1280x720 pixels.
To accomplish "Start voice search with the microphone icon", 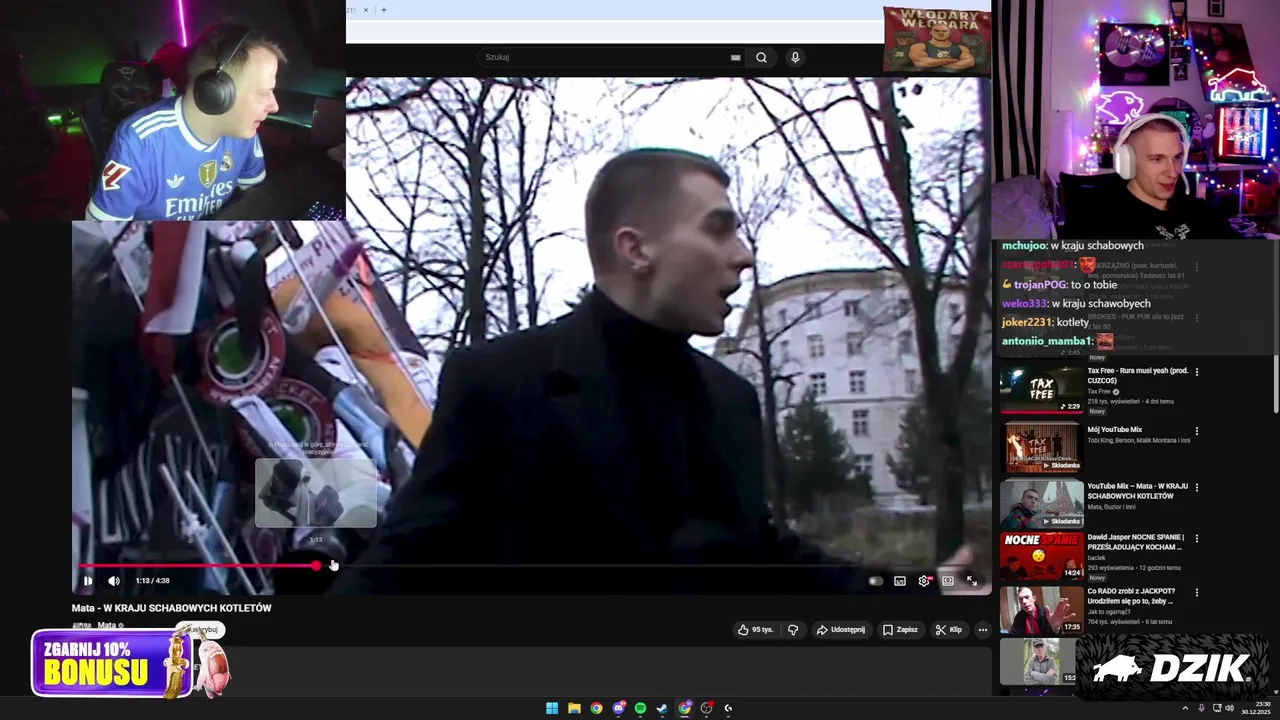I will coord(795,57).
